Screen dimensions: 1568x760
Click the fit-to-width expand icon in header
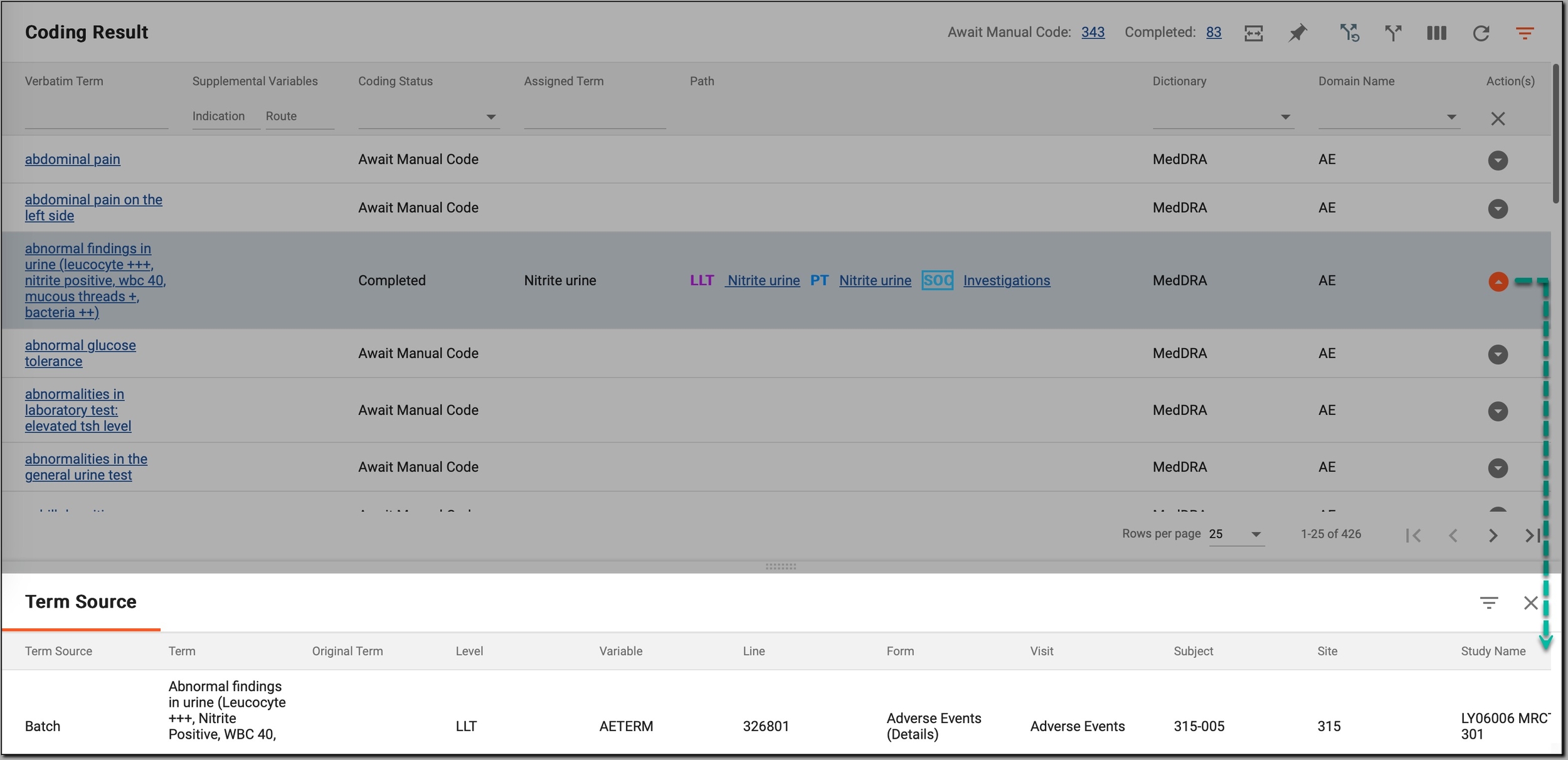1254,33
